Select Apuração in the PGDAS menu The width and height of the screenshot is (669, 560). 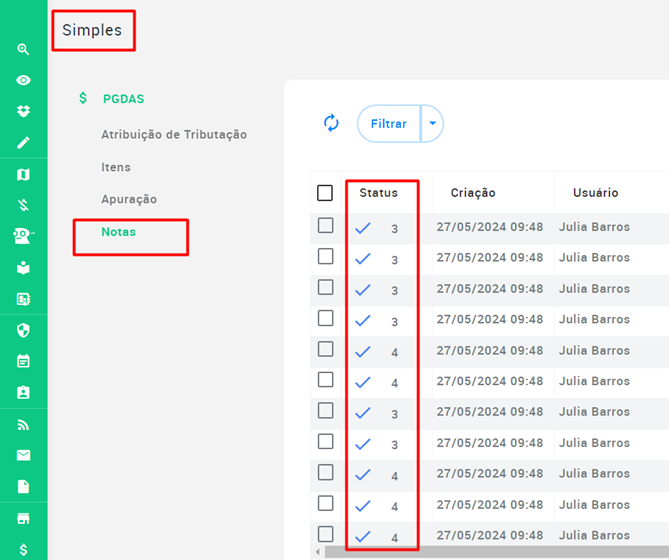[x=129, y=199]
